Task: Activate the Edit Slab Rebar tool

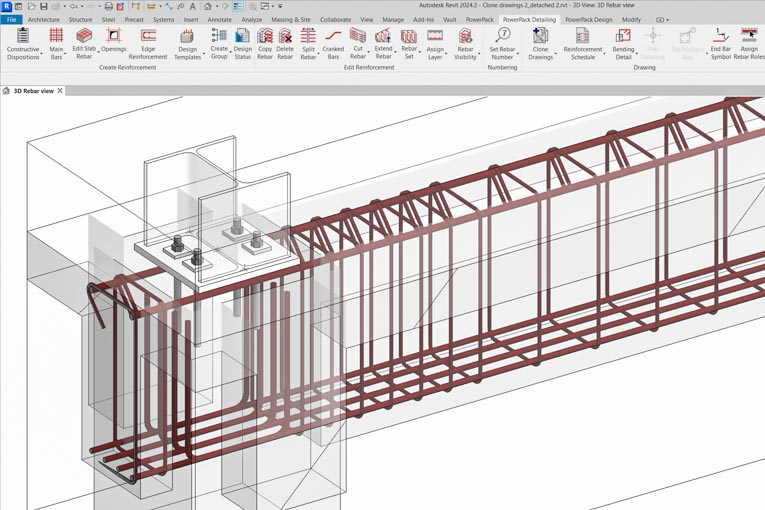Action: click(84, 44)
